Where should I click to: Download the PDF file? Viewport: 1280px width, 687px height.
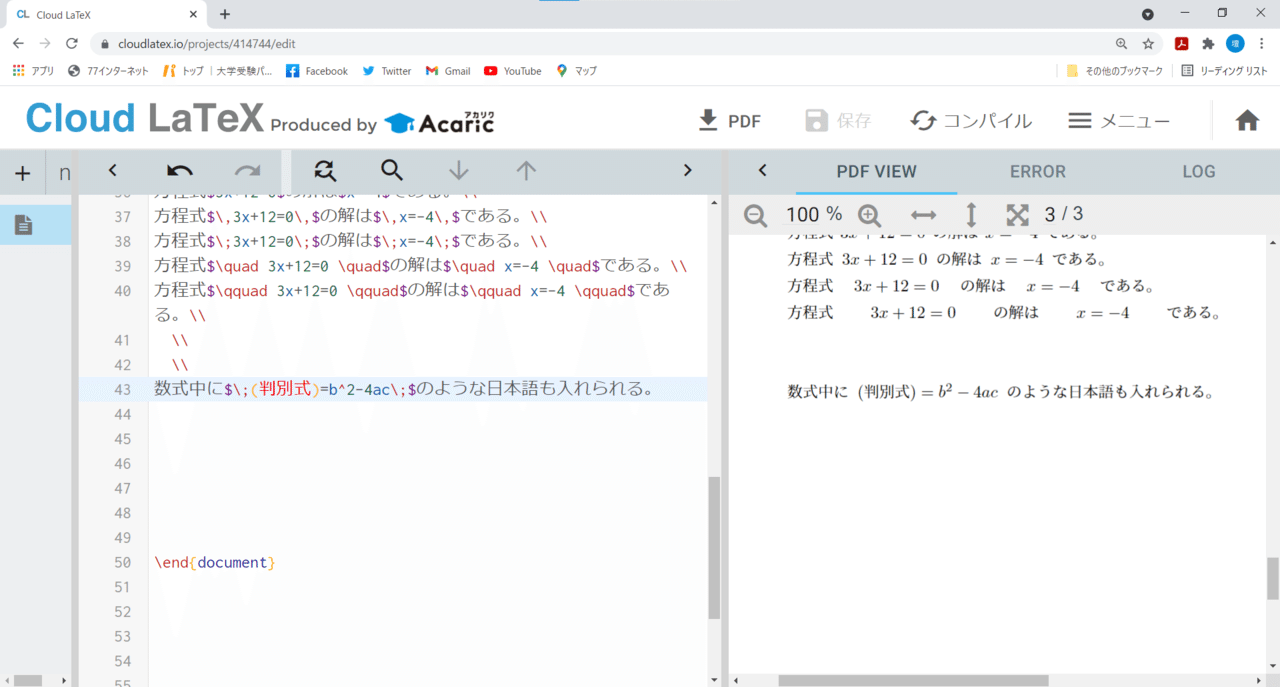click(729, 121)
